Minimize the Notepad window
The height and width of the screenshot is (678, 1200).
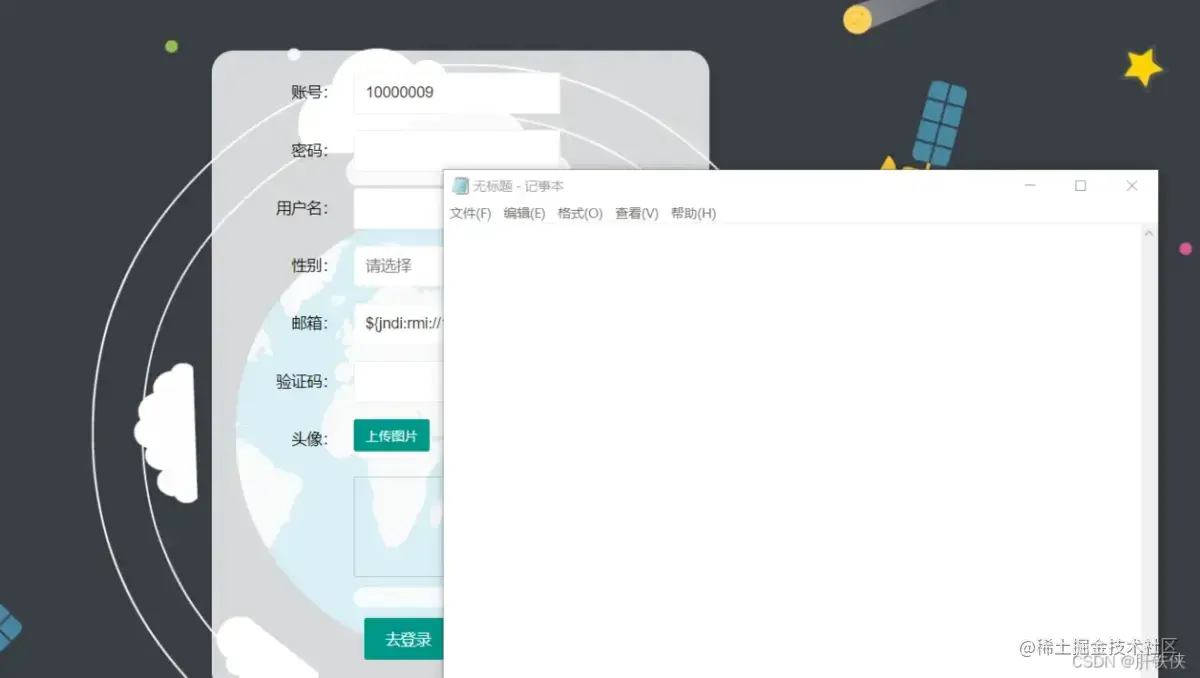click(x=1030, y=186)
